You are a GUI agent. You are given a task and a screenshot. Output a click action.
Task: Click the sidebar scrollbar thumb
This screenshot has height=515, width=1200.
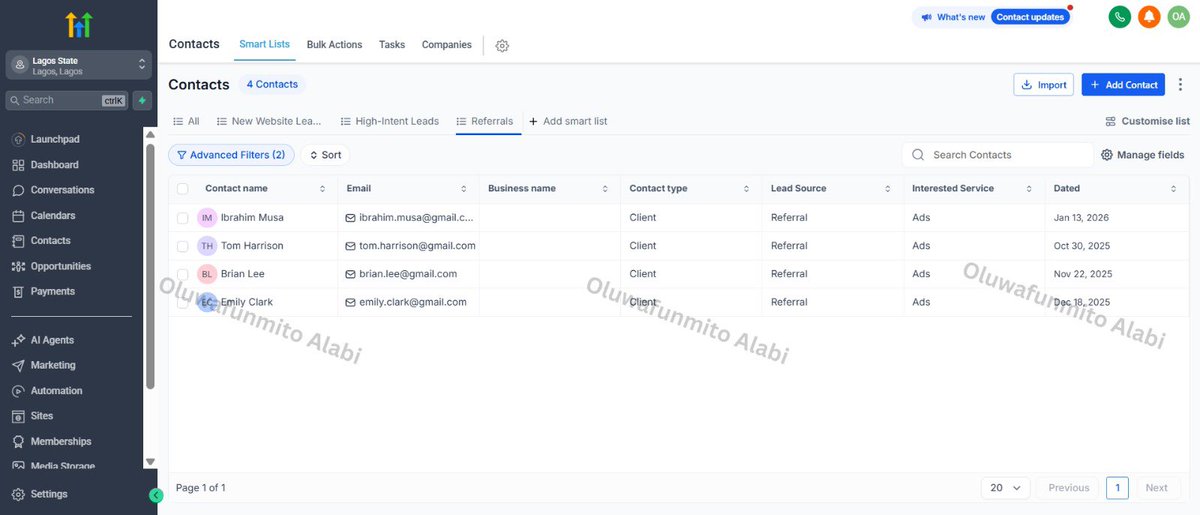[150, 265]
